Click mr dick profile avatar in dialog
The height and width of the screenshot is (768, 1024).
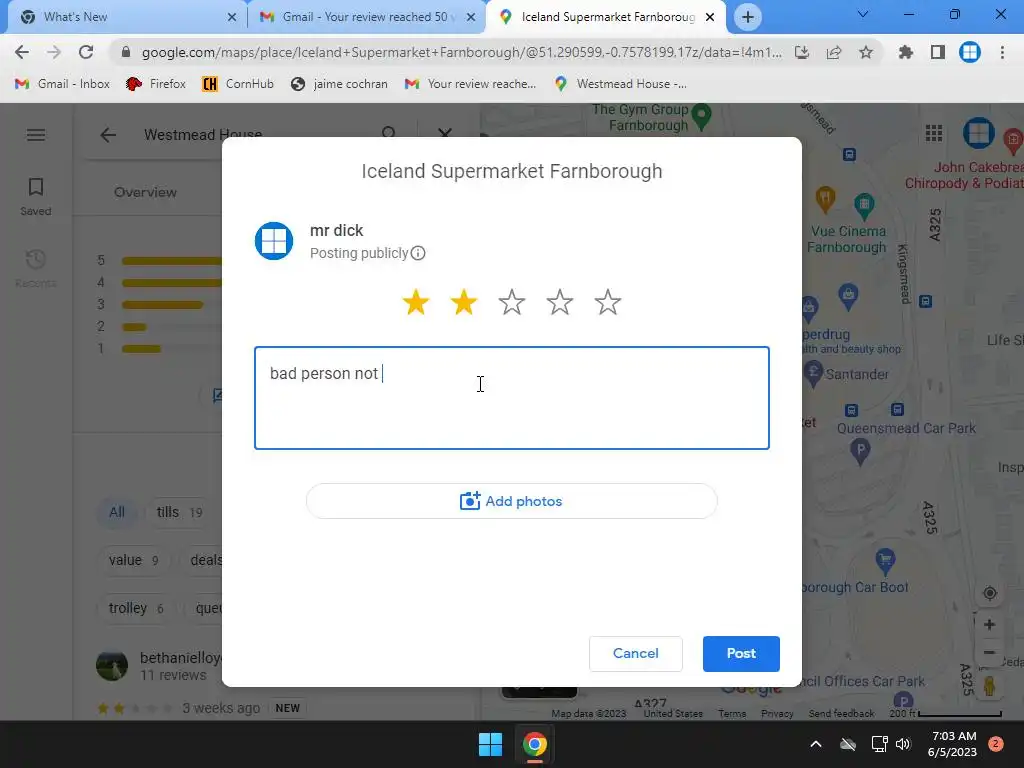[274, 240]
